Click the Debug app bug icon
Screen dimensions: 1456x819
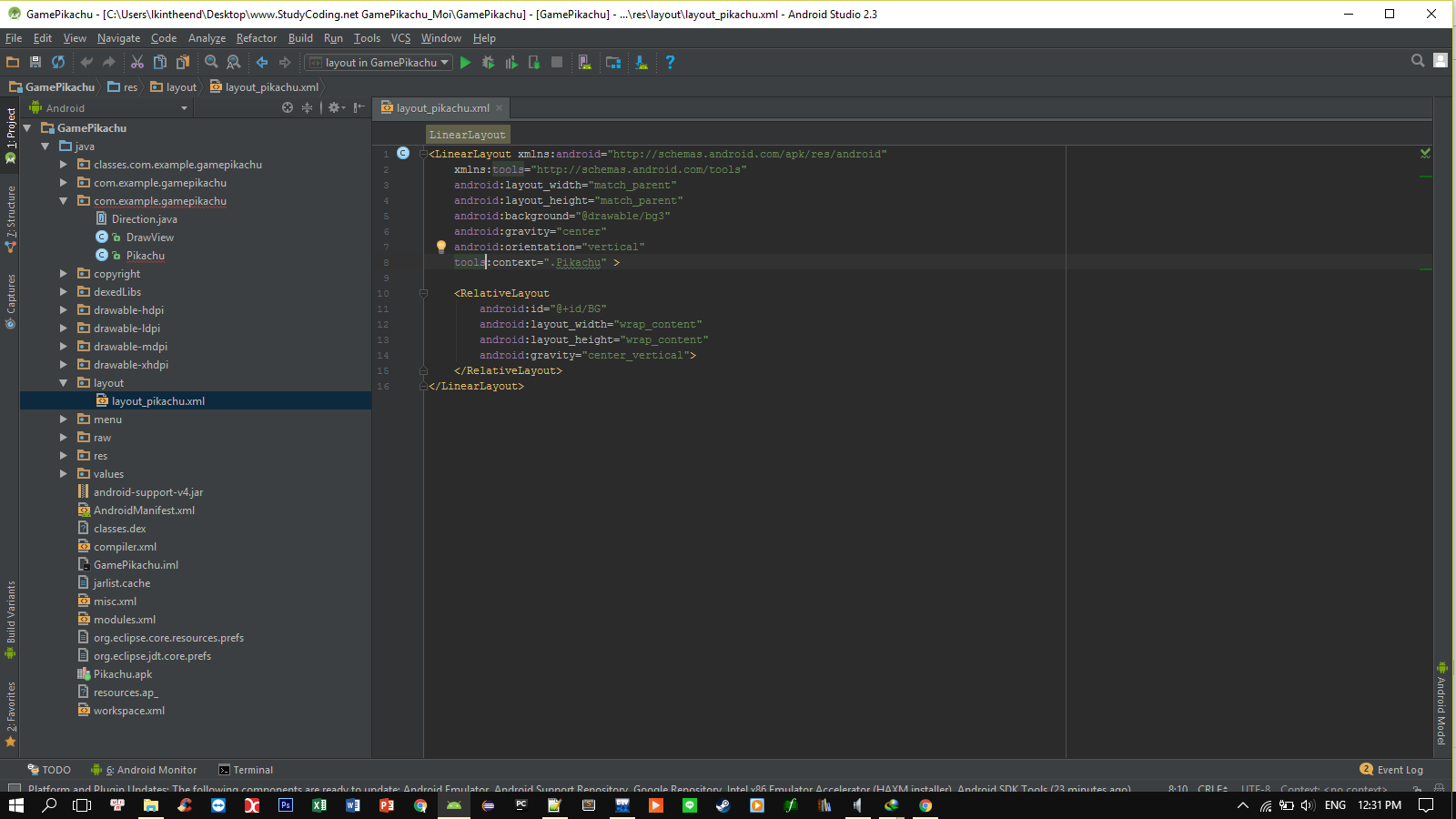489,63
